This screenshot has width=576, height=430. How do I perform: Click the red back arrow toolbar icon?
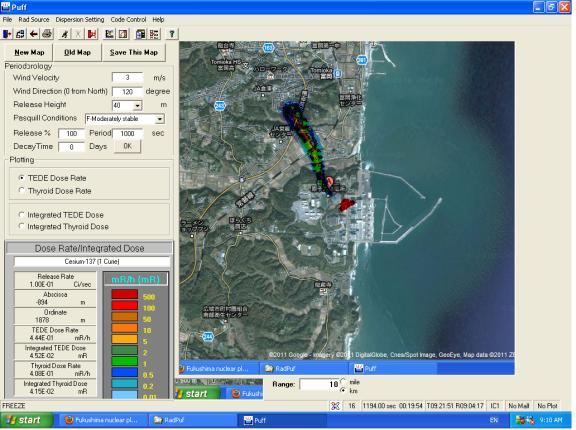pyautogui.click(x=33, y=34)
